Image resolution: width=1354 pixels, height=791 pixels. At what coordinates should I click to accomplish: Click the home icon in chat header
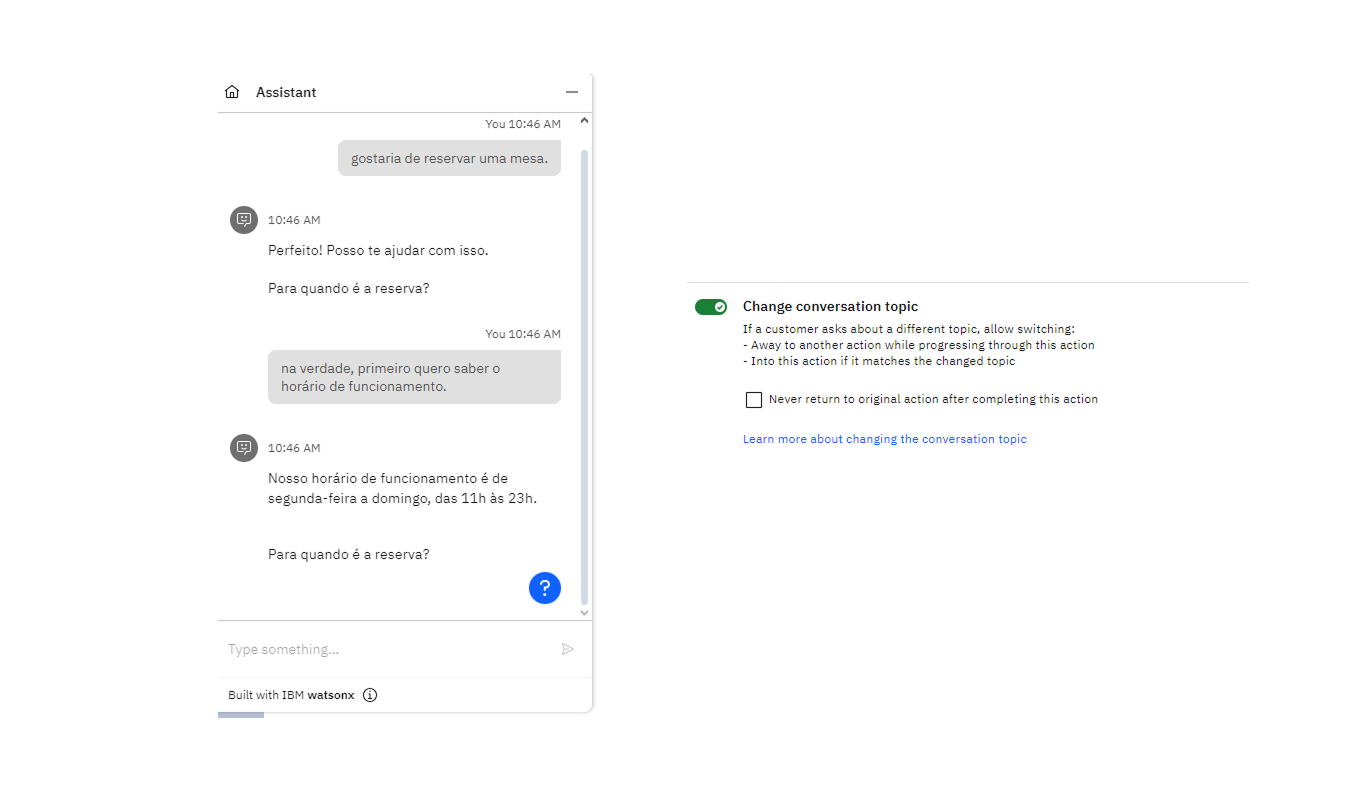(x=232, y=92)
